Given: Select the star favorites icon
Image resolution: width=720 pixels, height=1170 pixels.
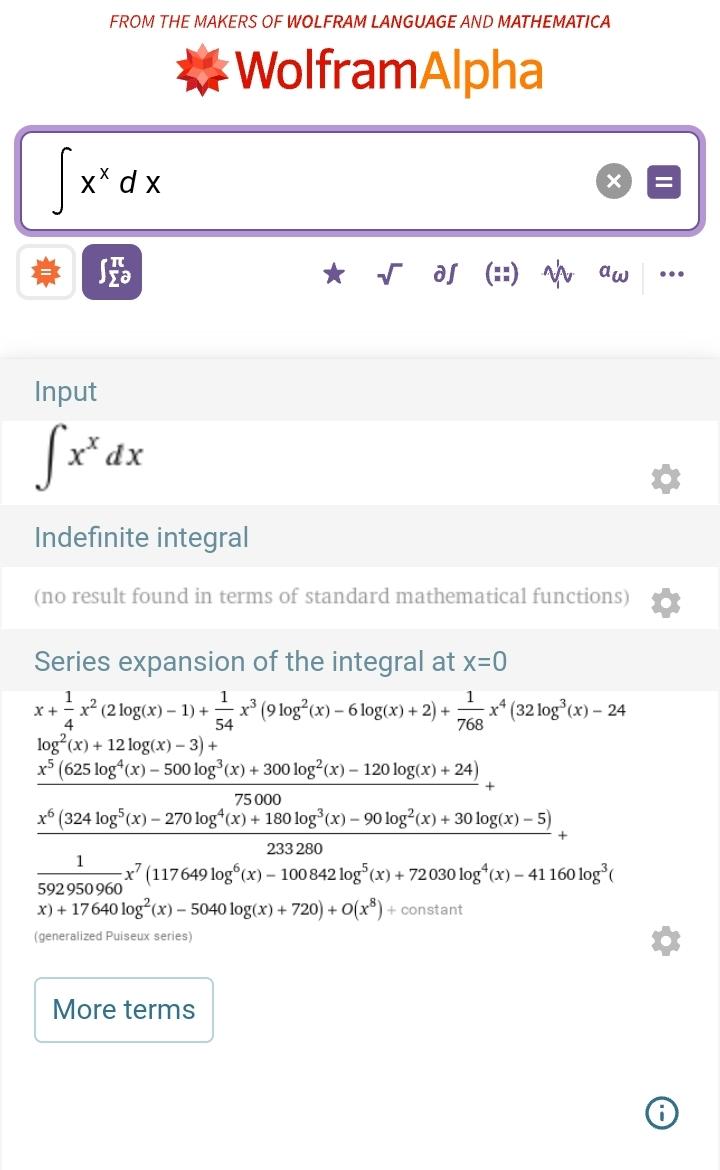Looking at the screenshot, I should pos(333,272).
